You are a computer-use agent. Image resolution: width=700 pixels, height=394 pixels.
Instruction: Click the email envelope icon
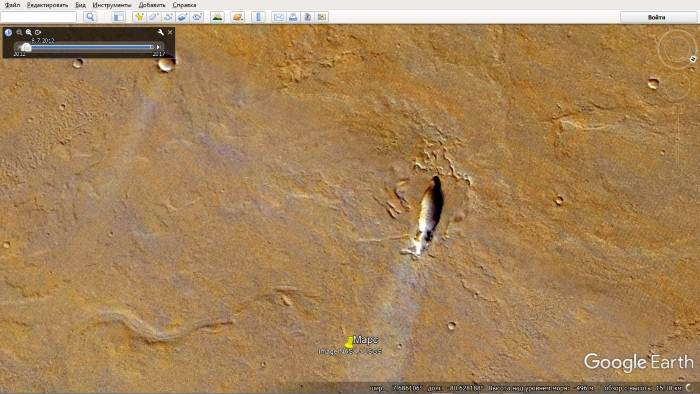coord(279,17)
